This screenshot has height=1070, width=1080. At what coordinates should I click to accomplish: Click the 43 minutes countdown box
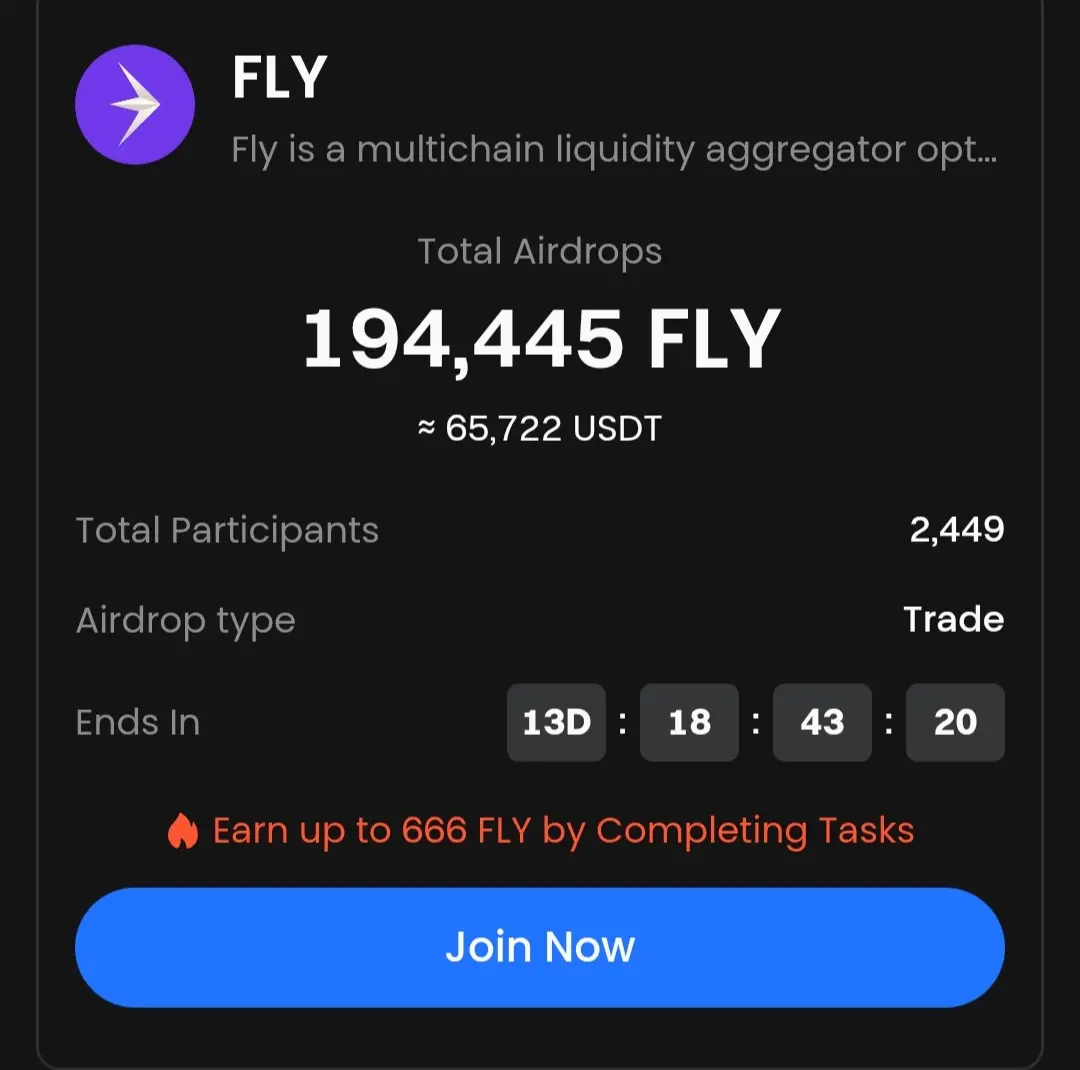pyautogui.click(x=822, y=722)
